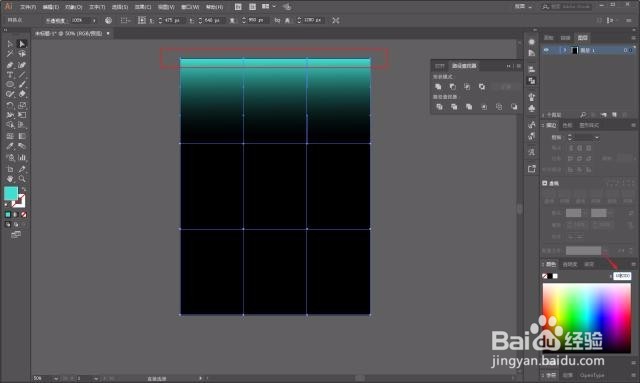
Task: Select the Type tool
Action: click(x=10, y=75)
